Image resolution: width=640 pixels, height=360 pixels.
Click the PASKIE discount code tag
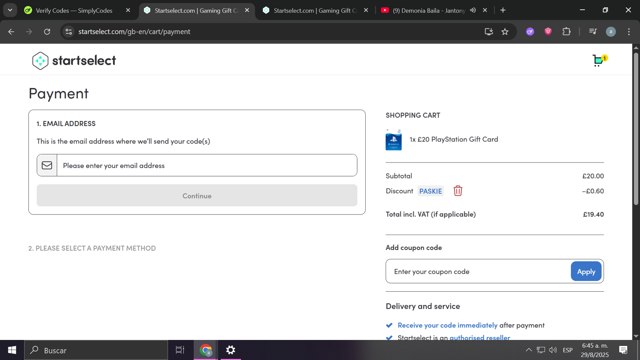pos(430,191)
